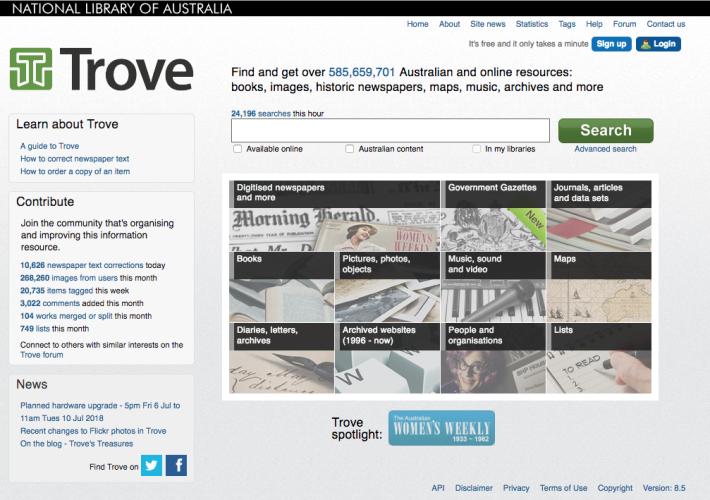Open People and organisations tile

coord(493,358)
